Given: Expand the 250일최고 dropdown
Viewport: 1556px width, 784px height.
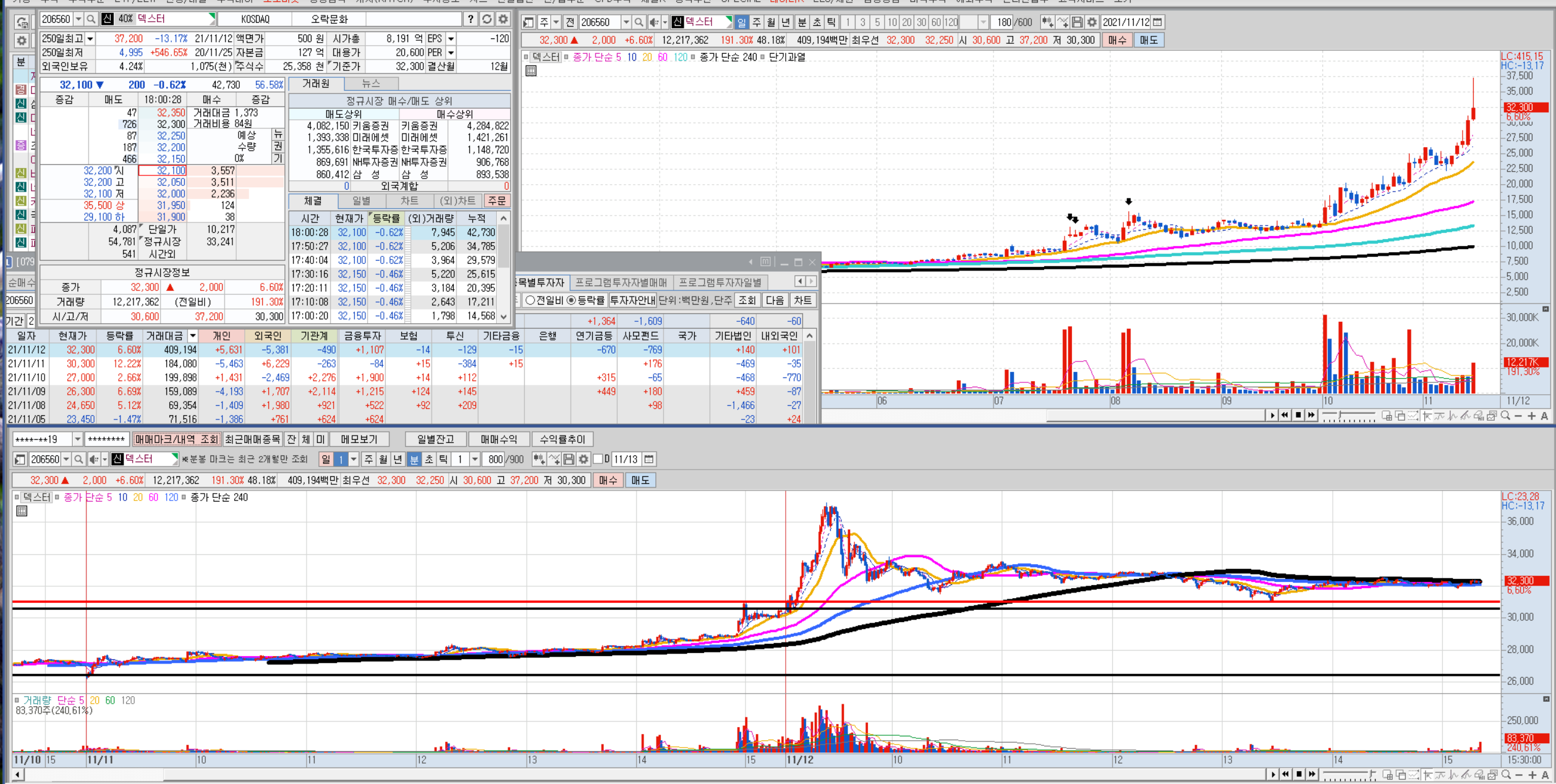Looking at the screenshot, I should tap(90, 38).
